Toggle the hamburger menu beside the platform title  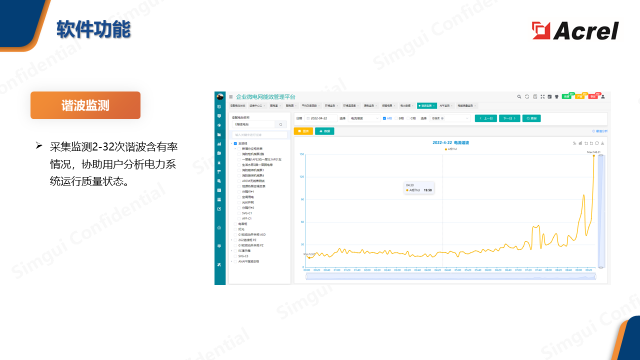click(231, 97)
